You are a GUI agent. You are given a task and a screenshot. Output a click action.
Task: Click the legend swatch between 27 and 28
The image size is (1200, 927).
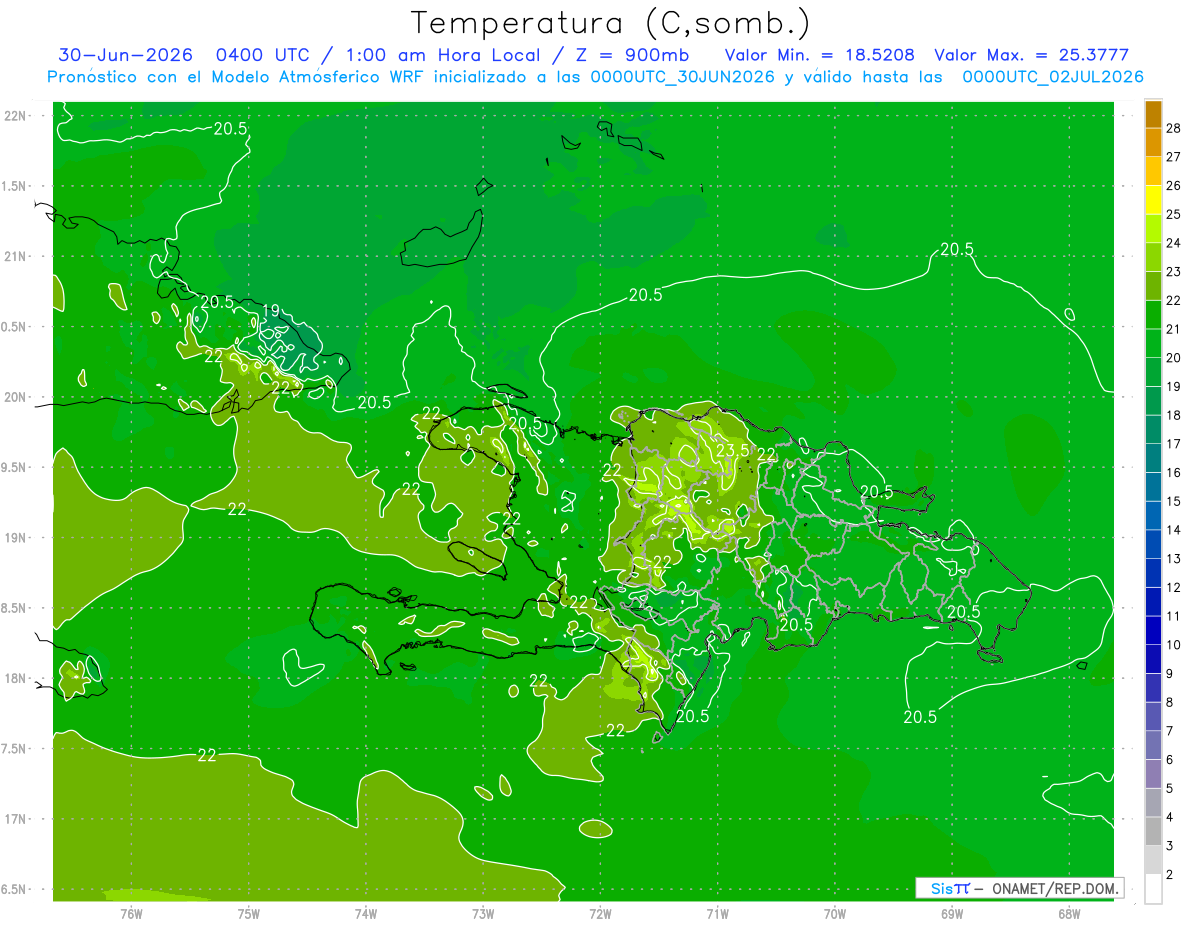point(1153,142)
